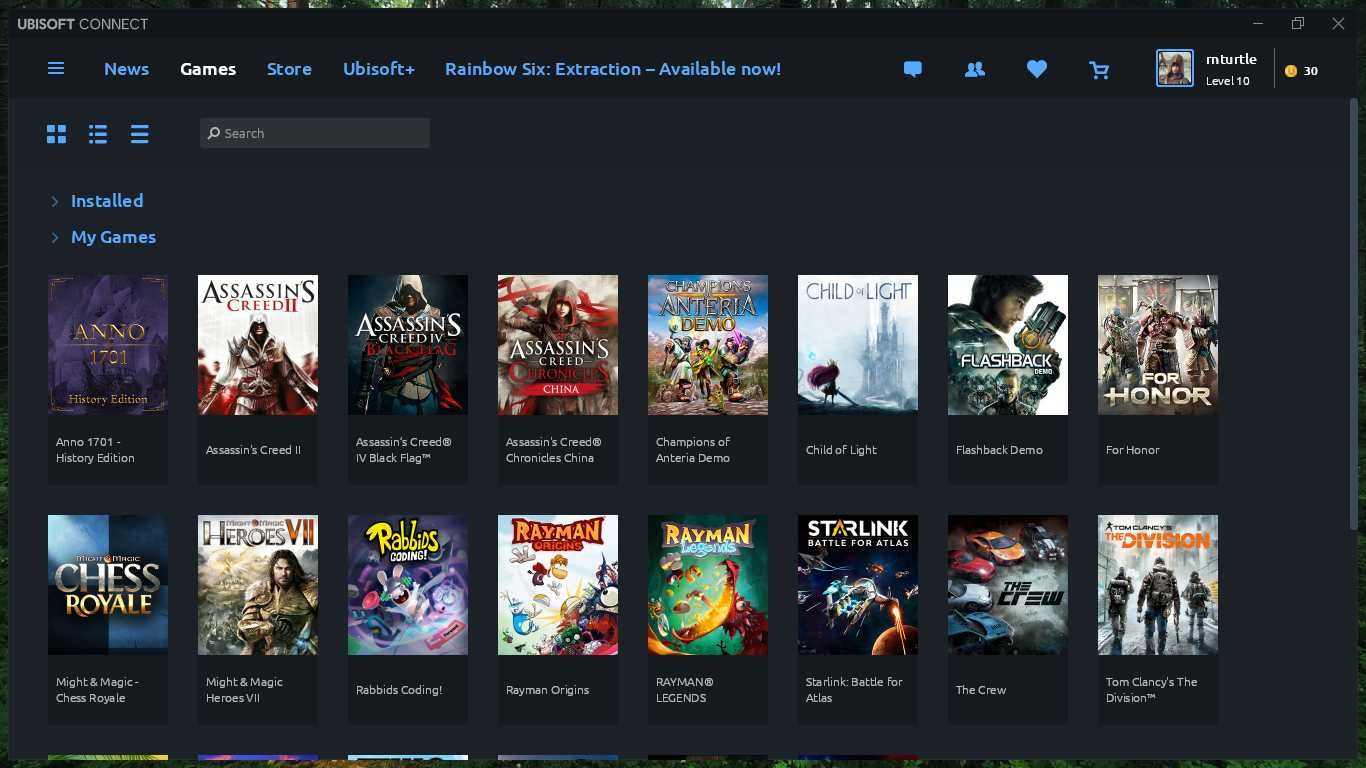The image size is (1366, 768).
Task: Switch to large grid view
Action: pyautogui.click(x=56, y=134)
